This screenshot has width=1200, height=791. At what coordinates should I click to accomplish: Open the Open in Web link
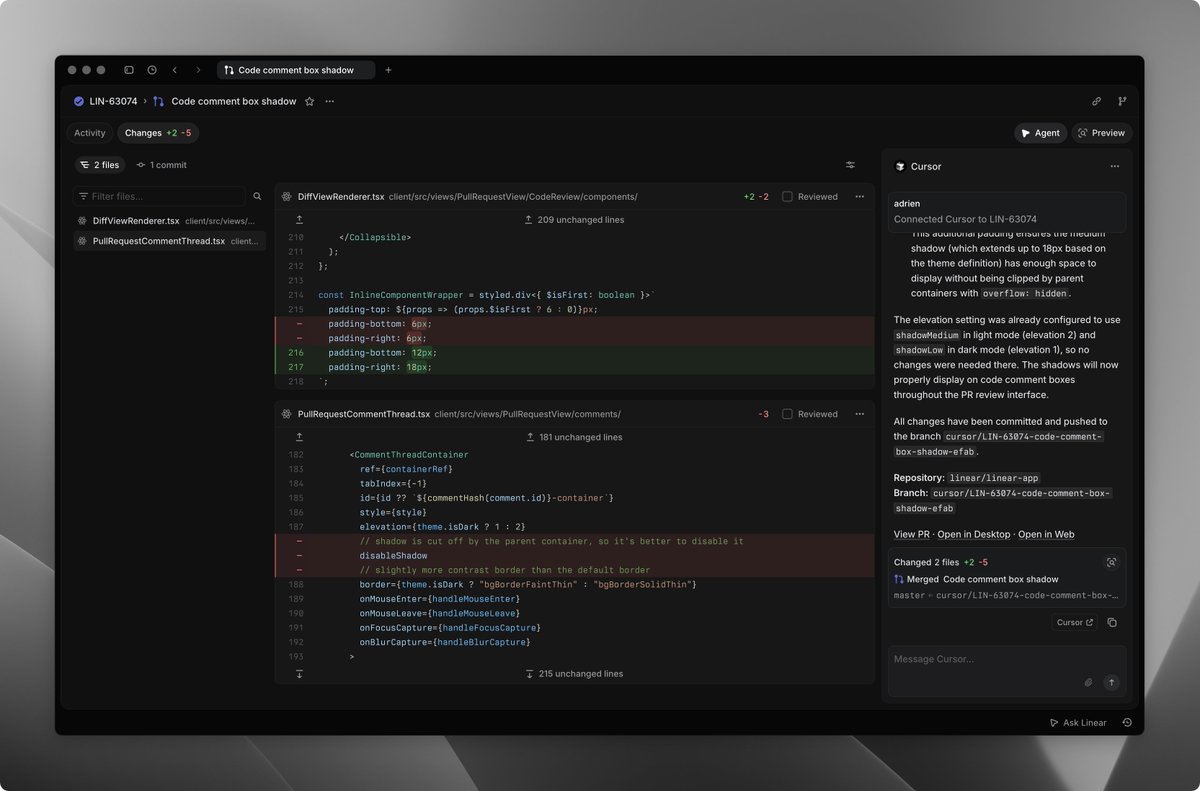point(1046,535)
